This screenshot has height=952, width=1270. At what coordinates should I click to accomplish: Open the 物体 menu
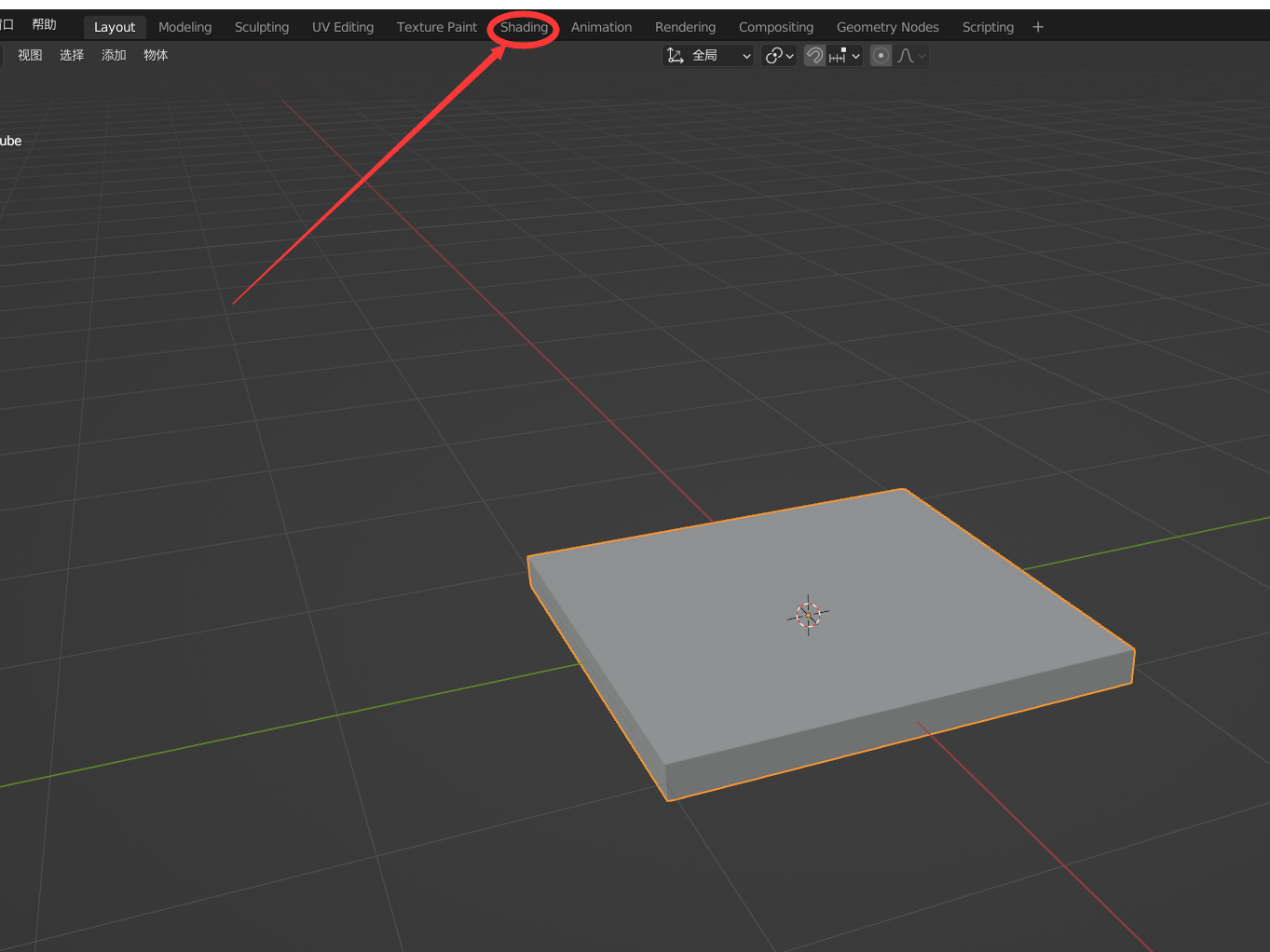(x=155, y=55)
